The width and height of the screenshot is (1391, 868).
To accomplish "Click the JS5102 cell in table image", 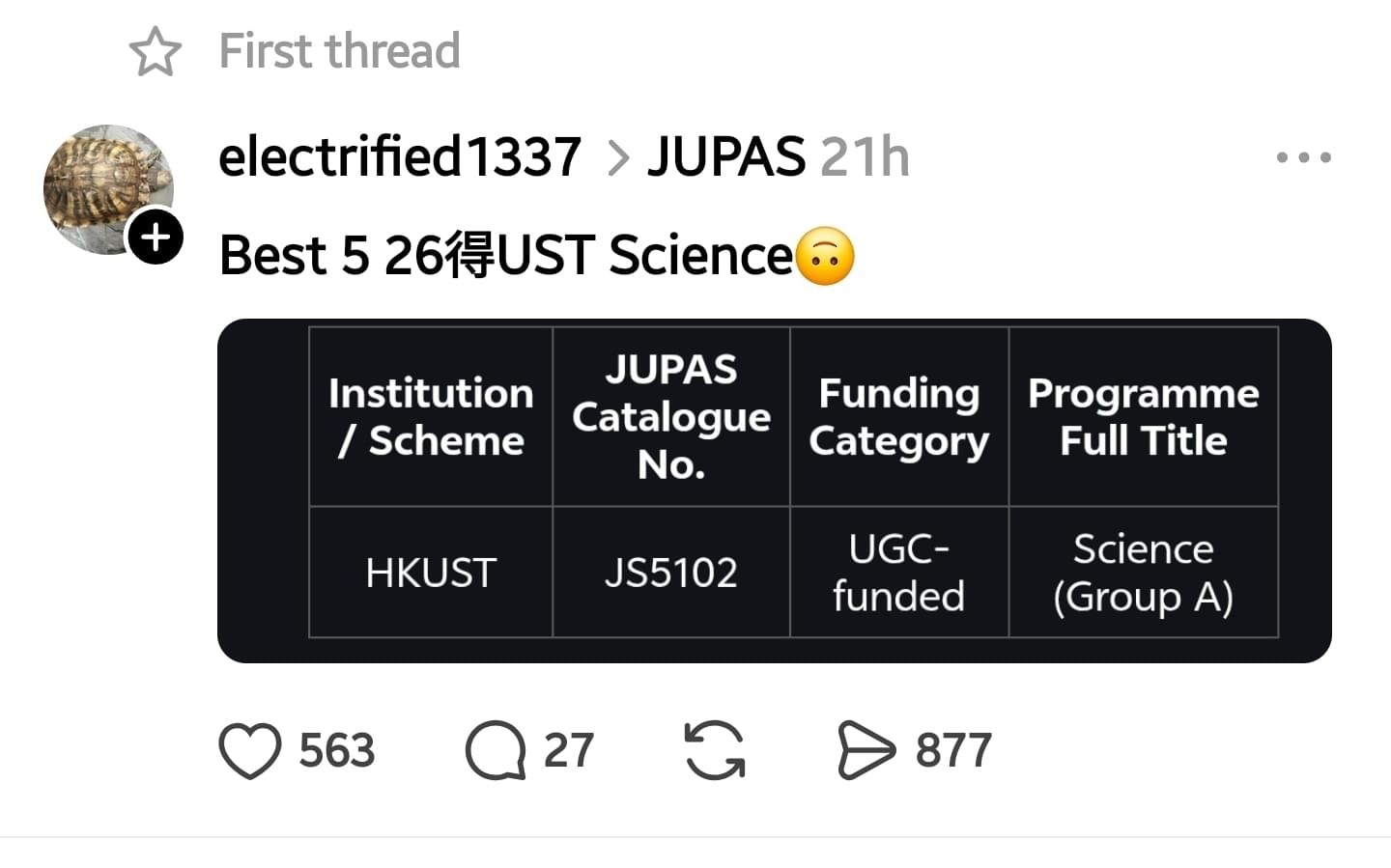I will click(x=671, y=573).
